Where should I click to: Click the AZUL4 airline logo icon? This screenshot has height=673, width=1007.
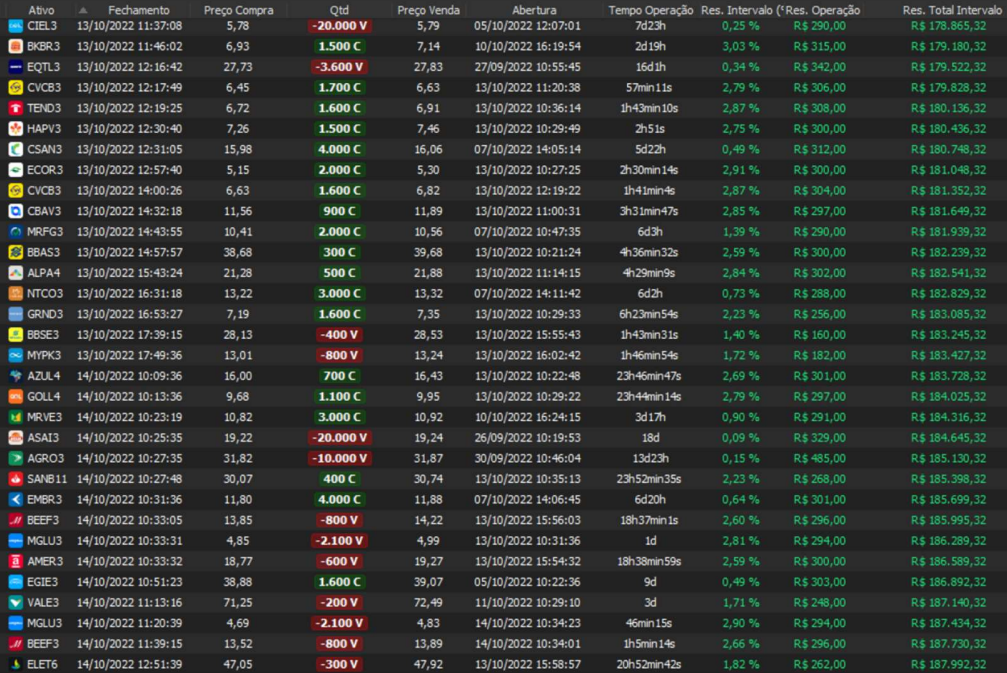pos(15,376)
